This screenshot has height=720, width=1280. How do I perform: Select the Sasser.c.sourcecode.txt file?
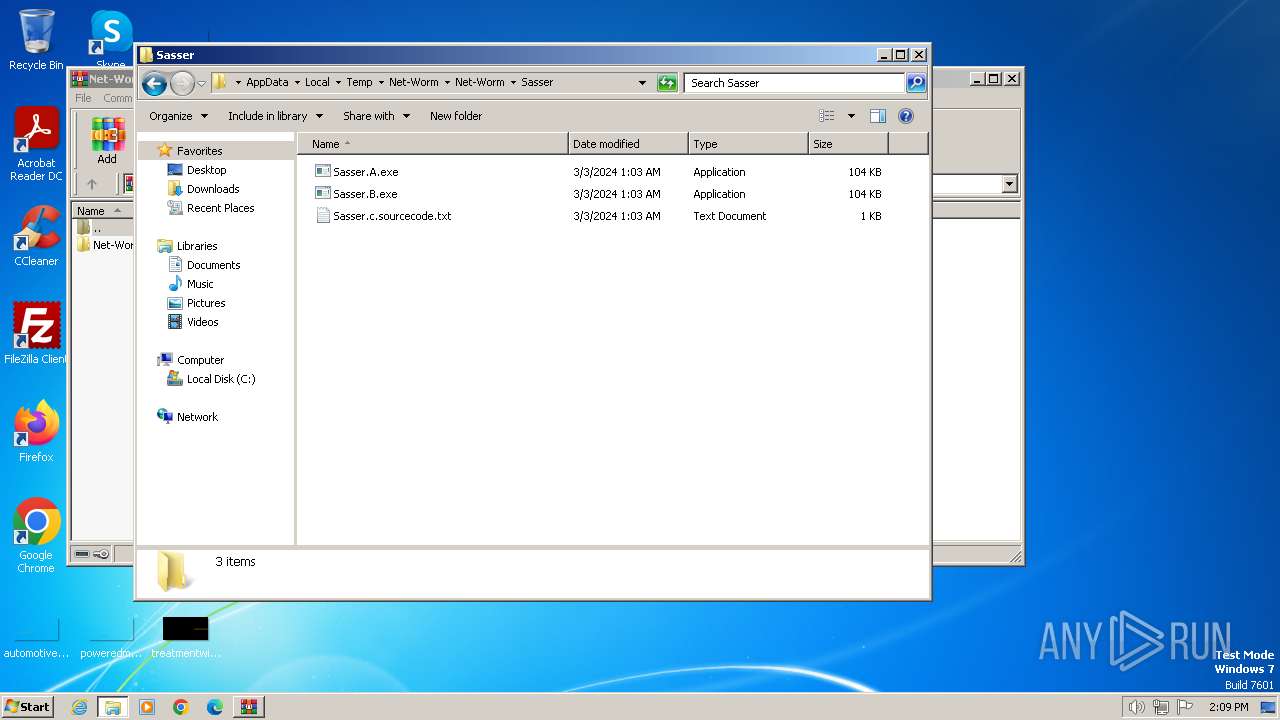(392, 216)
